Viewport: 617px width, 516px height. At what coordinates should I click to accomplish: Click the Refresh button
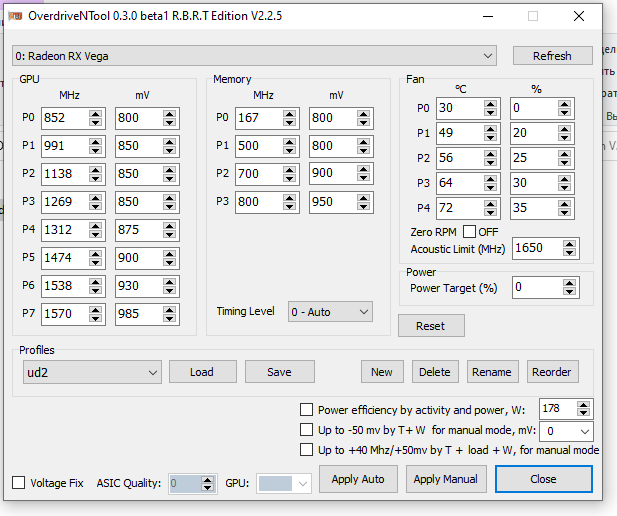pyautogui.click(x=552, y=56)
